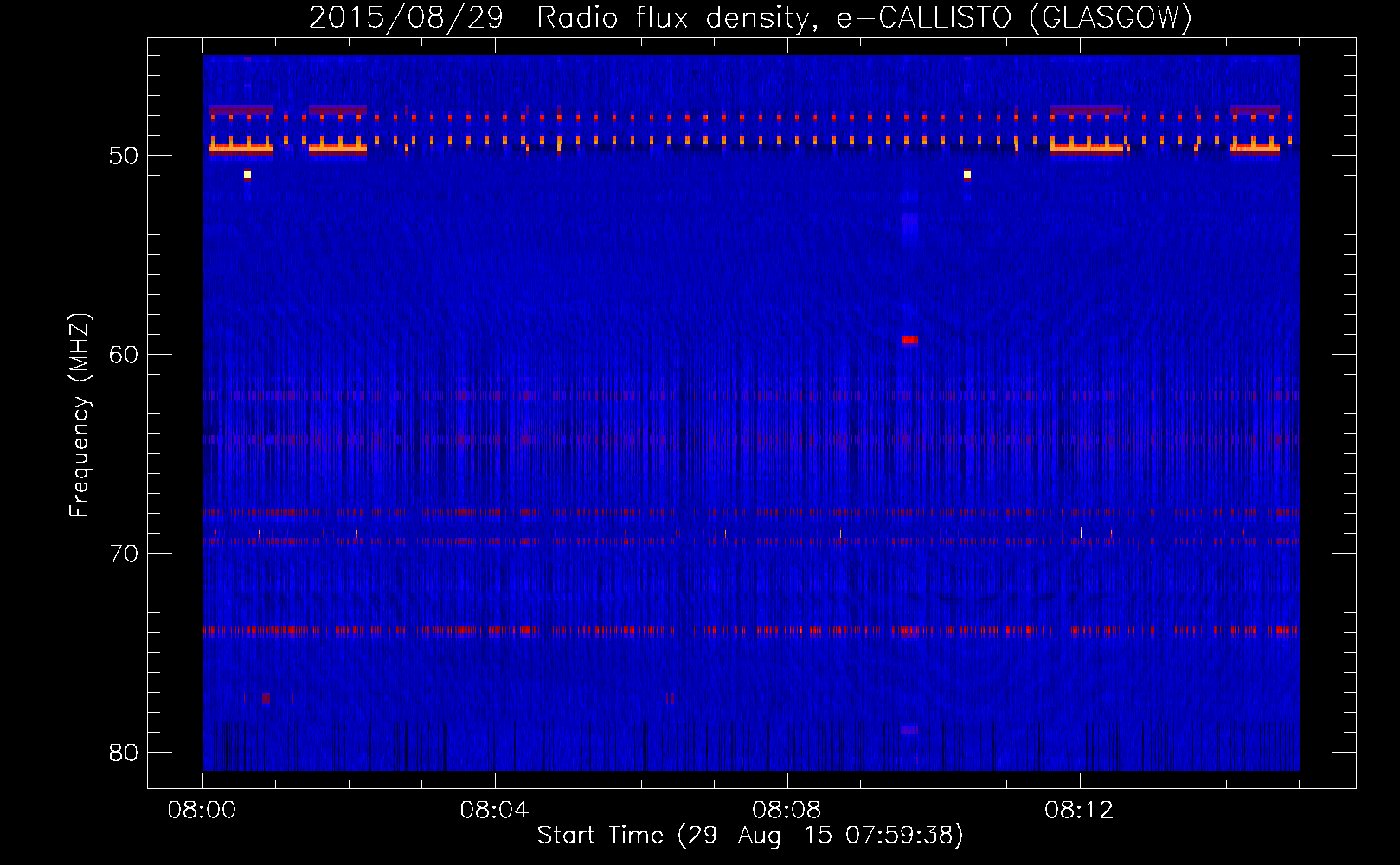1400x865 pixels.
Task: Click the '80' frequency tick label
Action: 124,753
